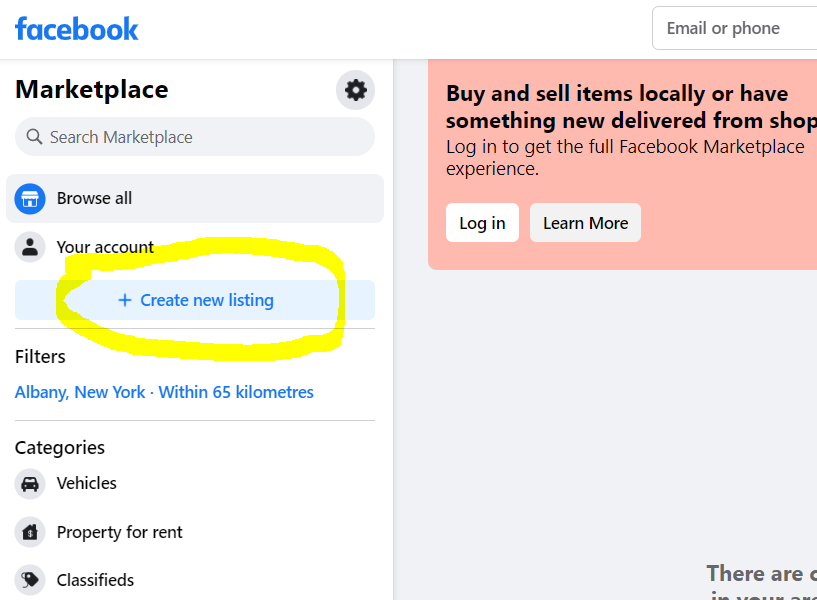Focus the Email or phone field
The width and height of the screenshot is (817, 600).
coord(735,28)
